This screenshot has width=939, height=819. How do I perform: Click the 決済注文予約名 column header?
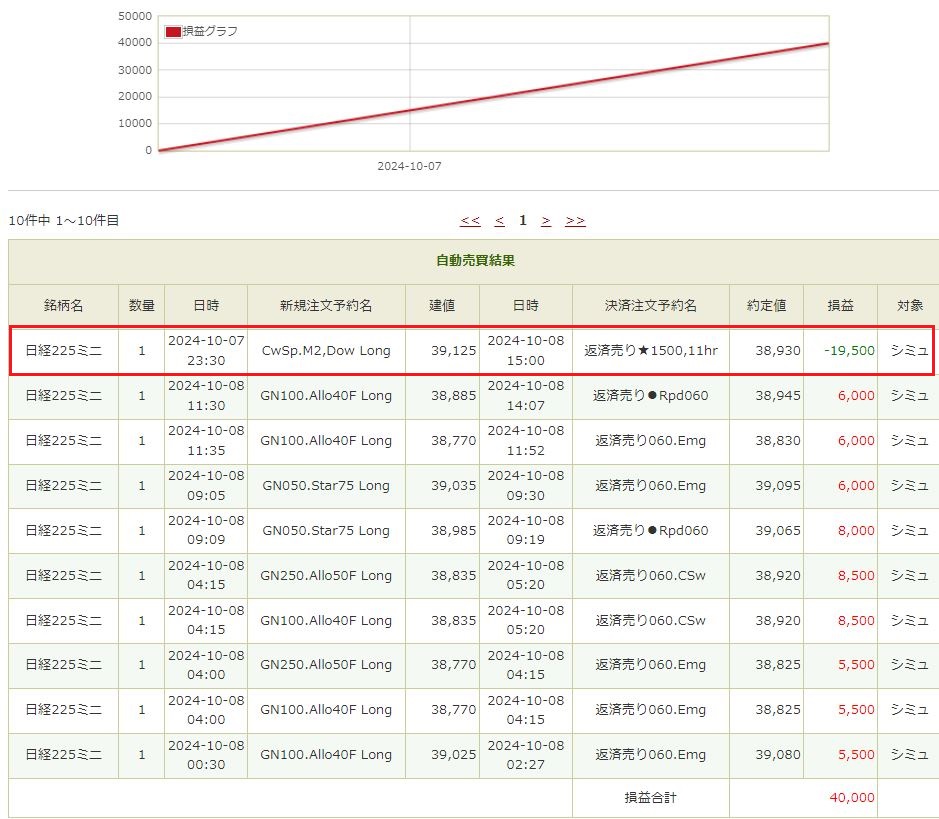(x=650, y=305)
